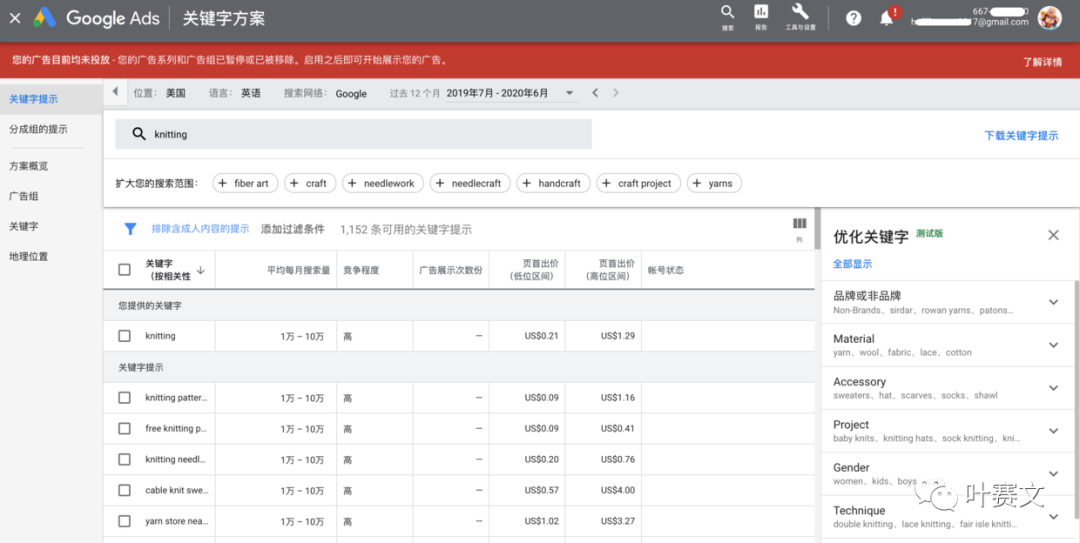Viewport: 1080px width, 543px height.
Task: Expand the Material category
Action: click(1053, 345)
